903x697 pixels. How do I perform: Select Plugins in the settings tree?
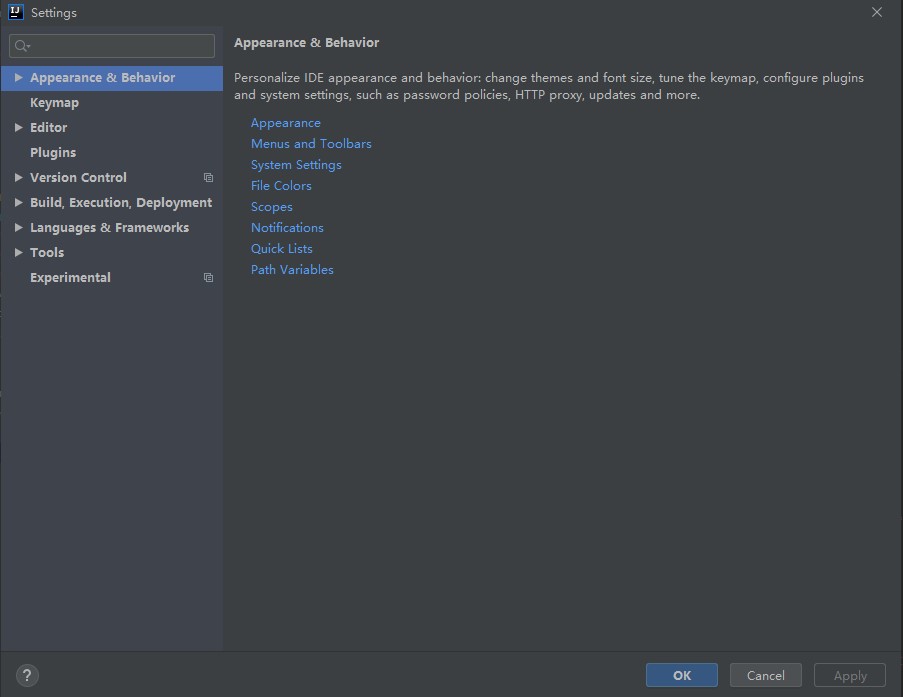coord(53,153)
